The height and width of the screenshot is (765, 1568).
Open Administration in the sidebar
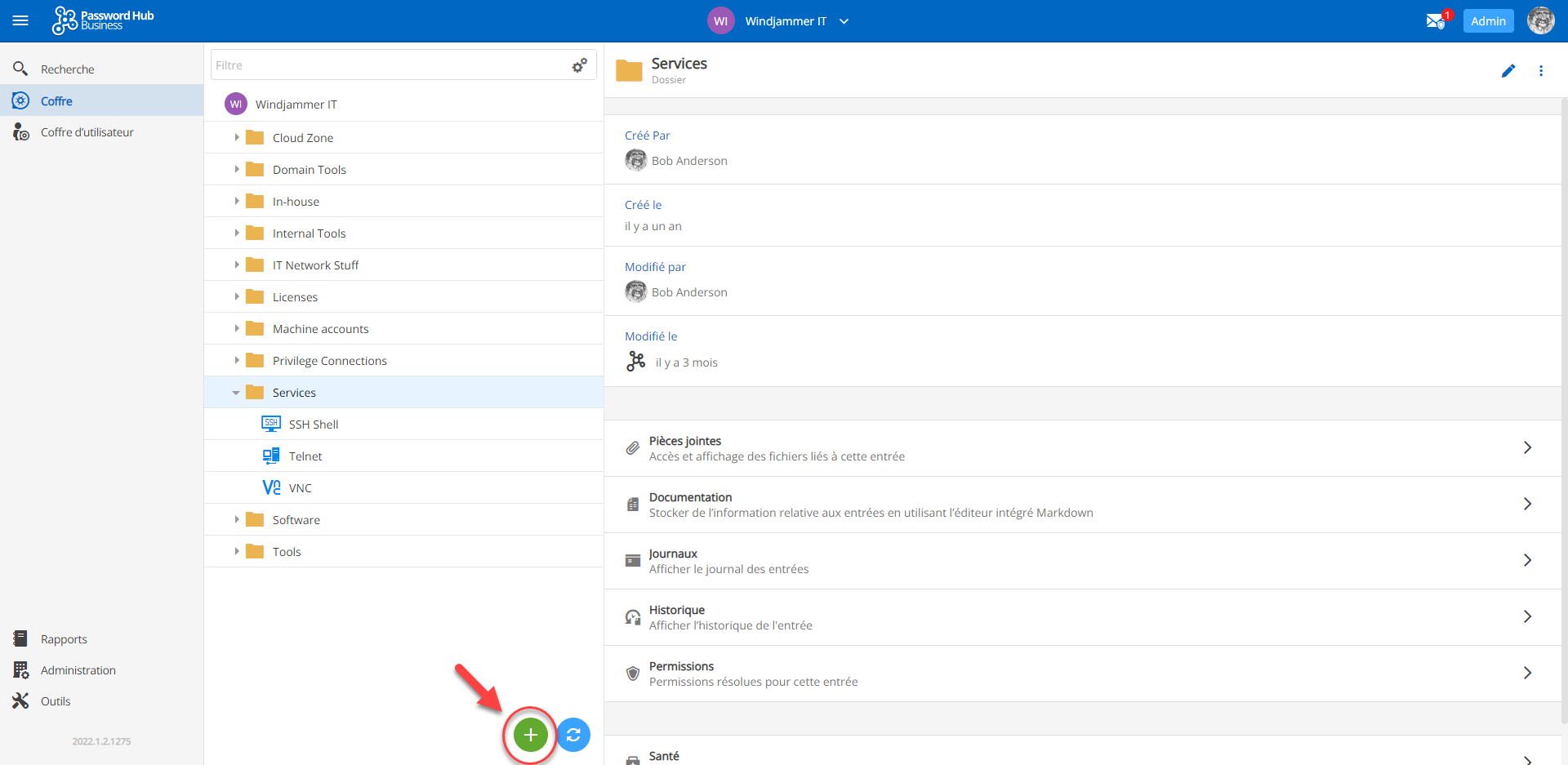(x=78, y=670)
